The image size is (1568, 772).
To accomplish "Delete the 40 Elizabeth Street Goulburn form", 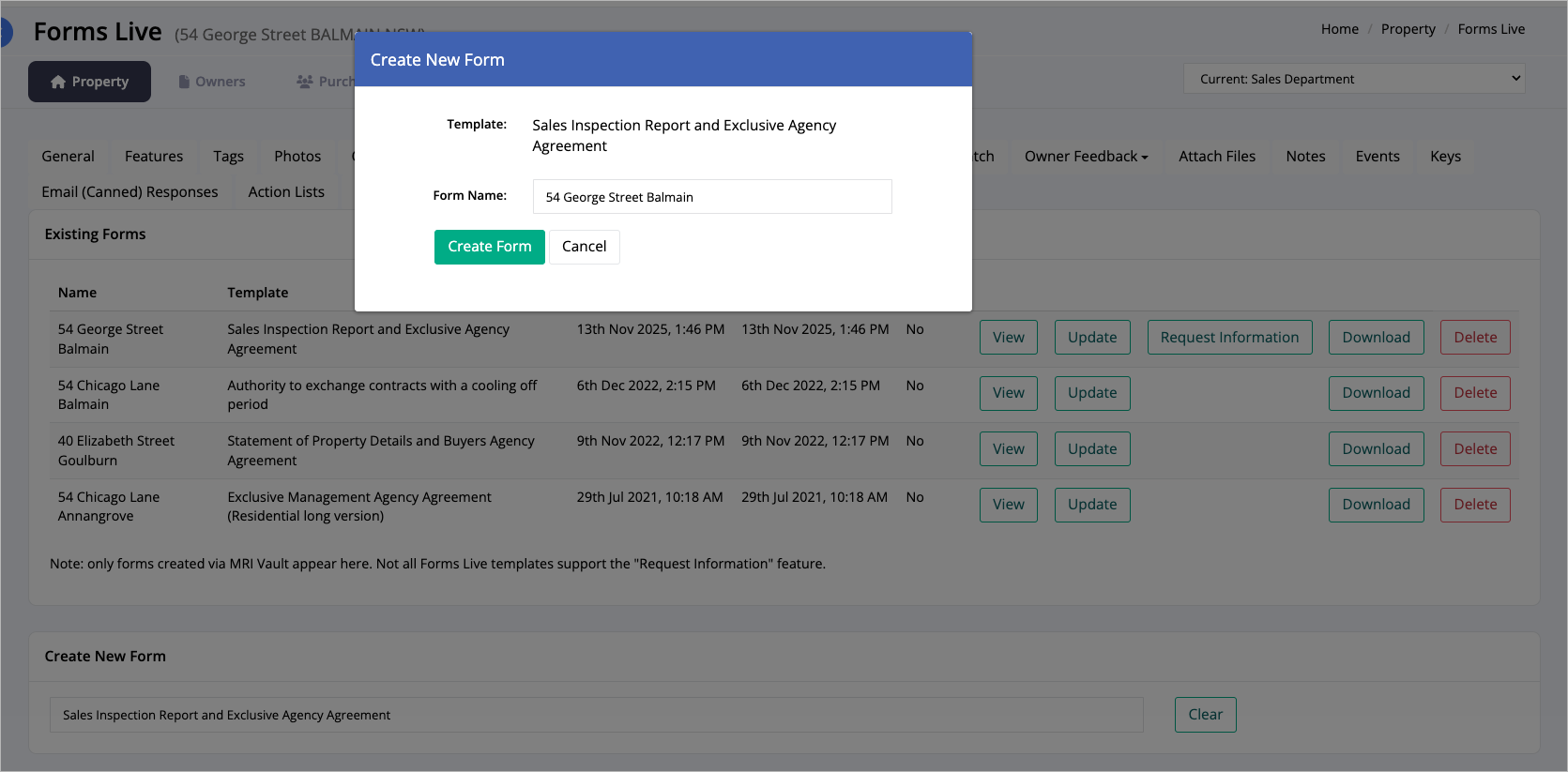I will tap(1475, 449).
